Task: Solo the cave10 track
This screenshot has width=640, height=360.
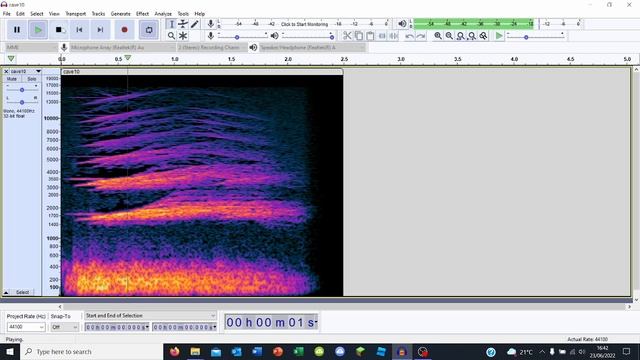Action: (31, 79)
